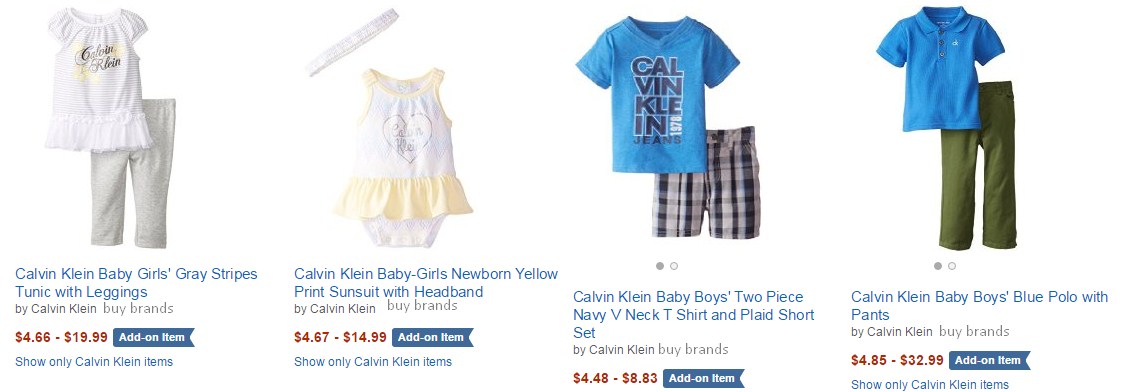Select second image dot under Blue Polo set
This screenshot has height=392, width=1122.
click(952, 266)
